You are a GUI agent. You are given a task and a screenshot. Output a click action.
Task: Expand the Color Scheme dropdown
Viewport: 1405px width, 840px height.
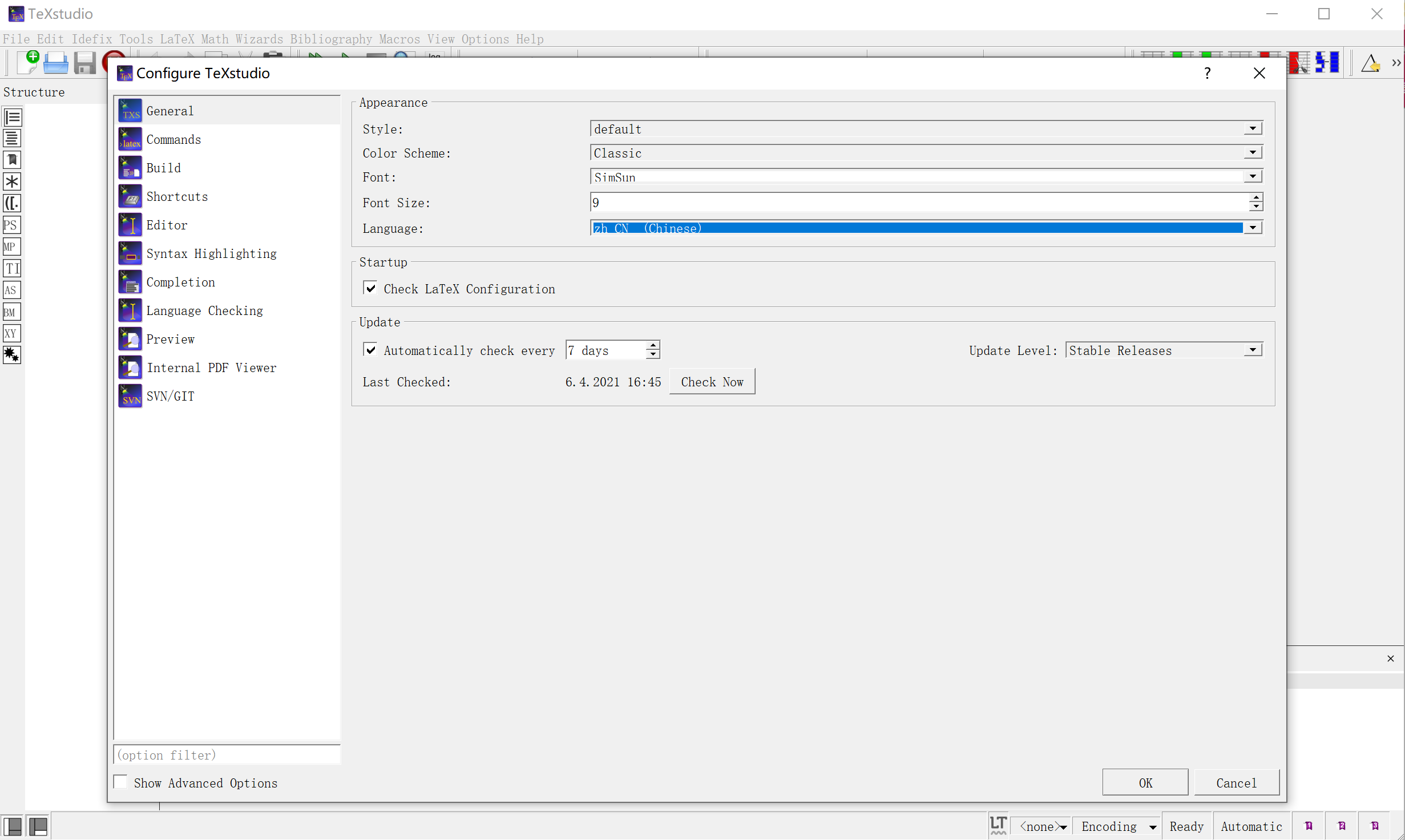pos(1253,153)
